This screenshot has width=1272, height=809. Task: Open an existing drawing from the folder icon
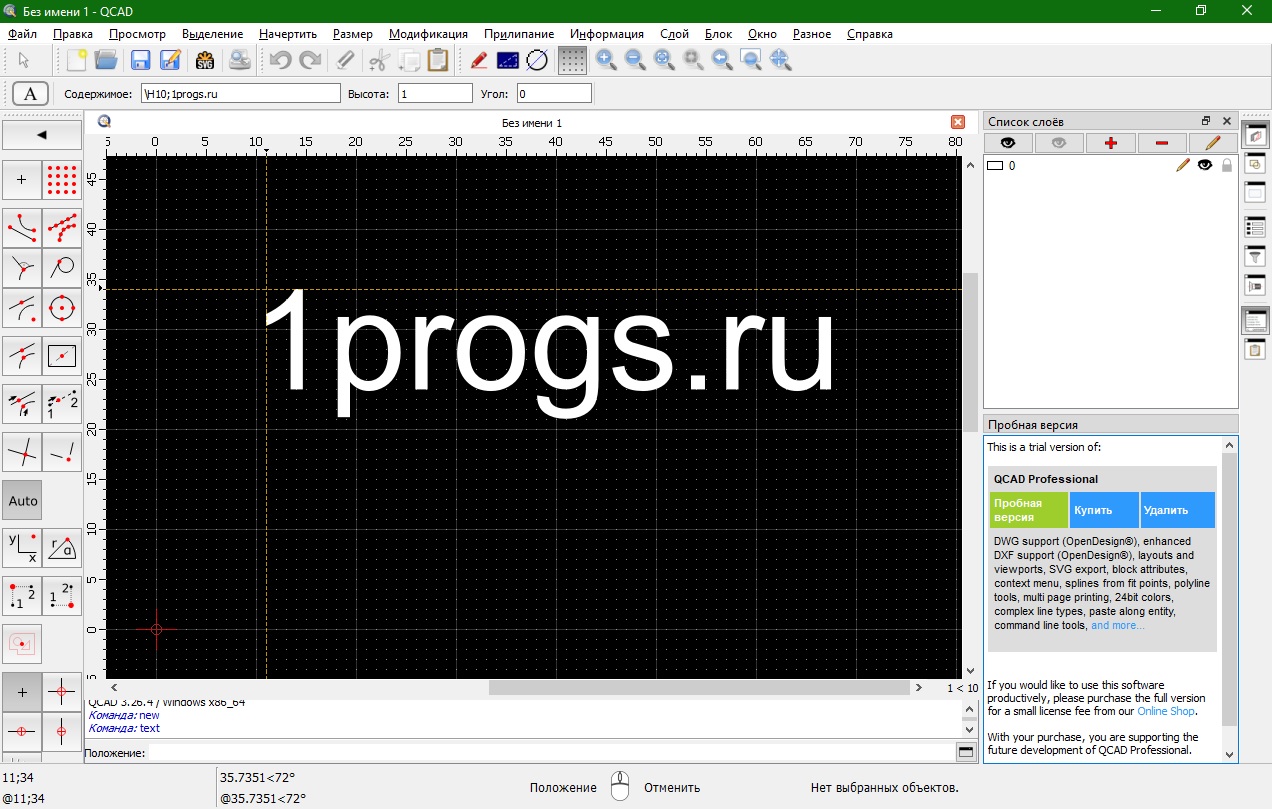(106, 60)
